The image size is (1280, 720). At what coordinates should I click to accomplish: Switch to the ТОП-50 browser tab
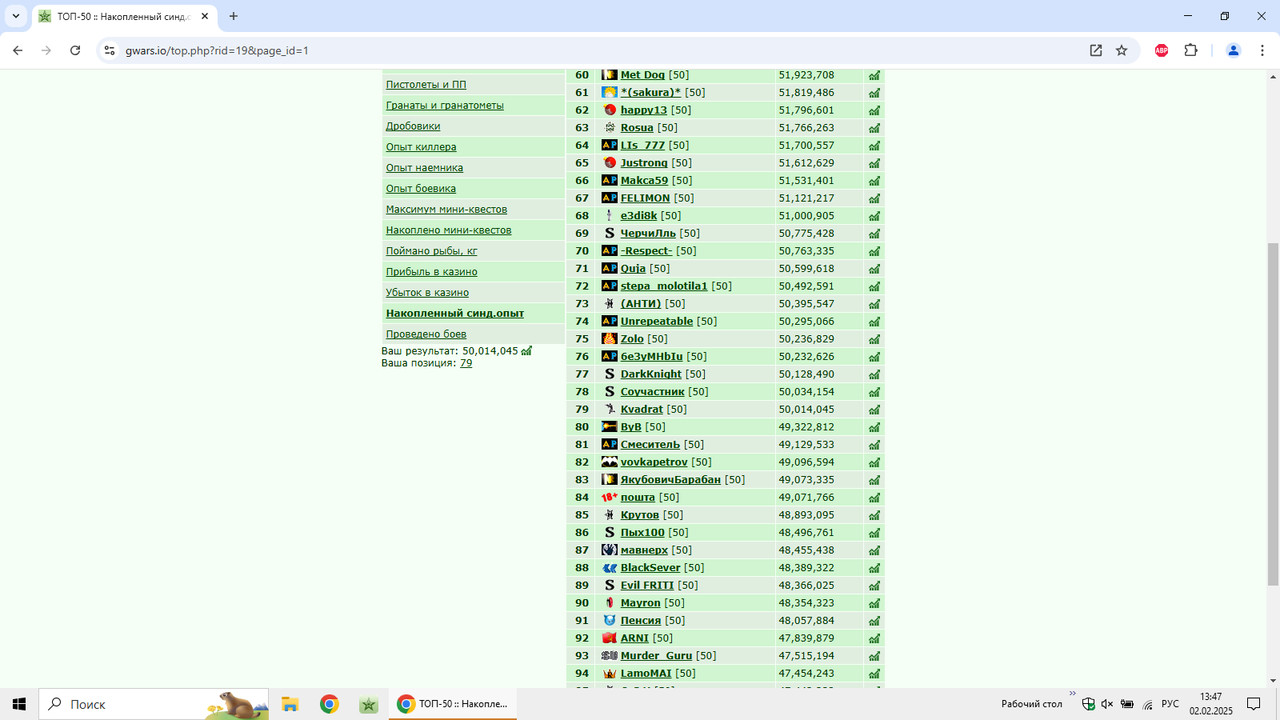coord(124,17)
